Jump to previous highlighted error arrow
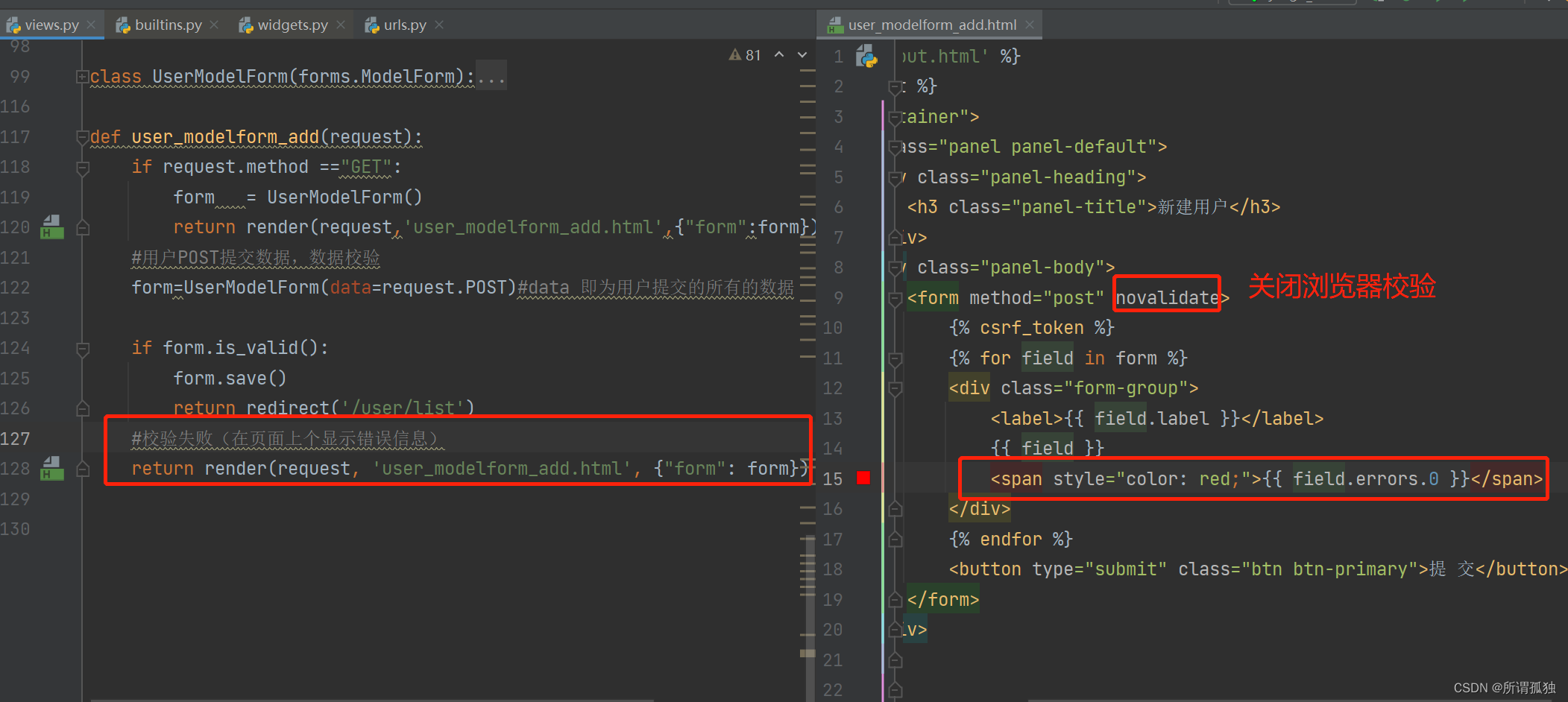Viewport: 1568px width, 702px height. coord(779,54)
